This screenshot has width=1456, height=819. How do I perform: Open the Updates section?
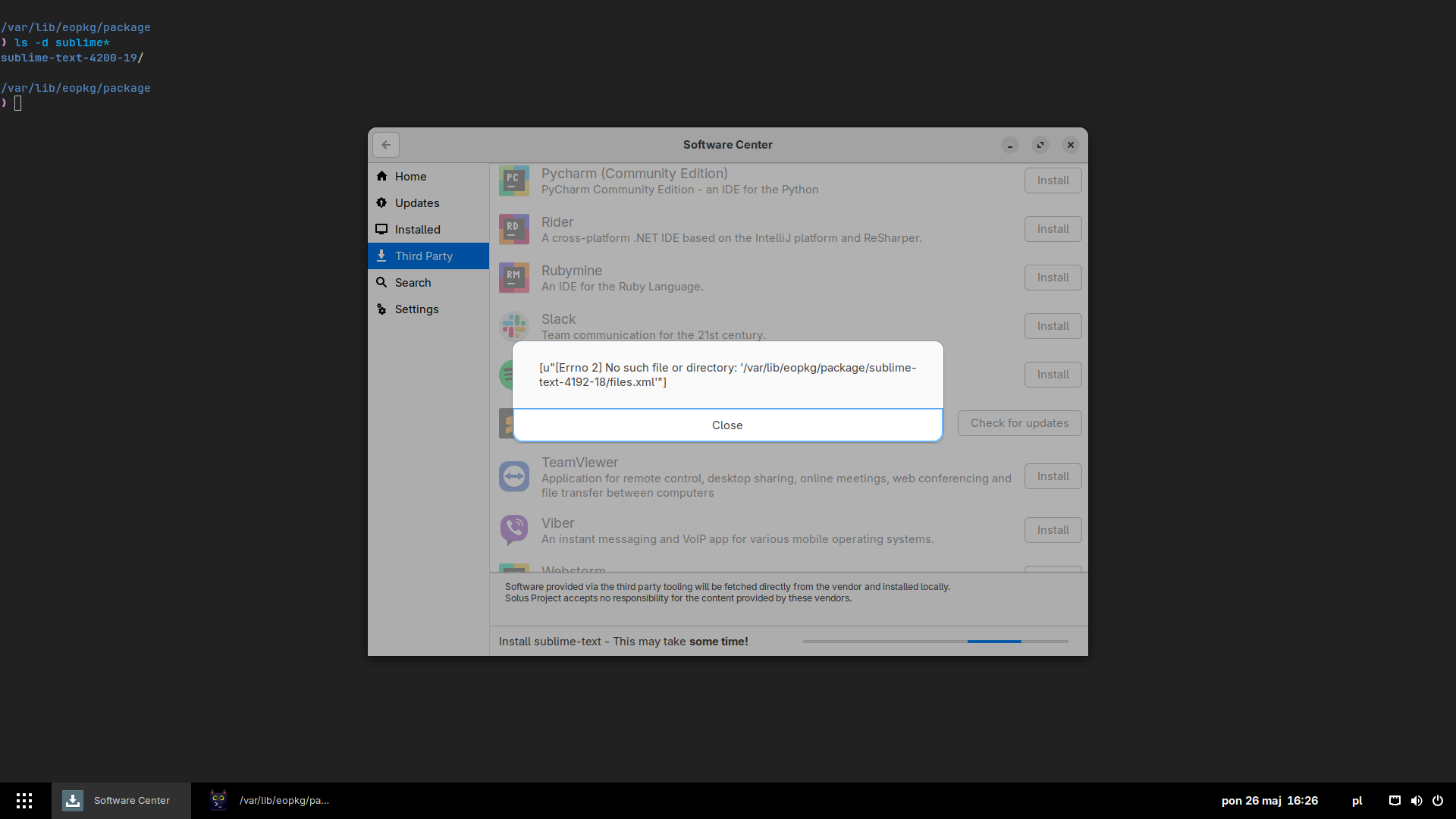coord(428,203)
